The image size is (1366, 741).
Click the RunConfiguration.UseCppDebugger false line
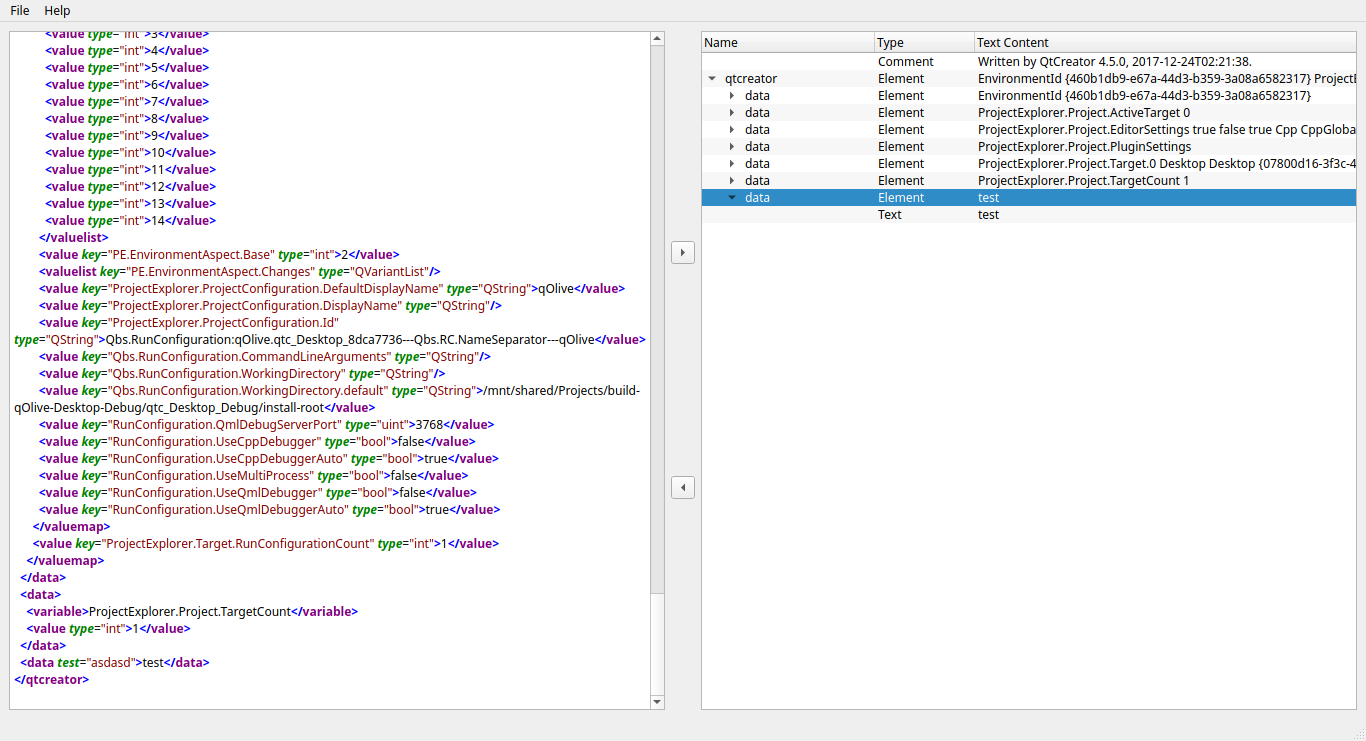[257, 442]
